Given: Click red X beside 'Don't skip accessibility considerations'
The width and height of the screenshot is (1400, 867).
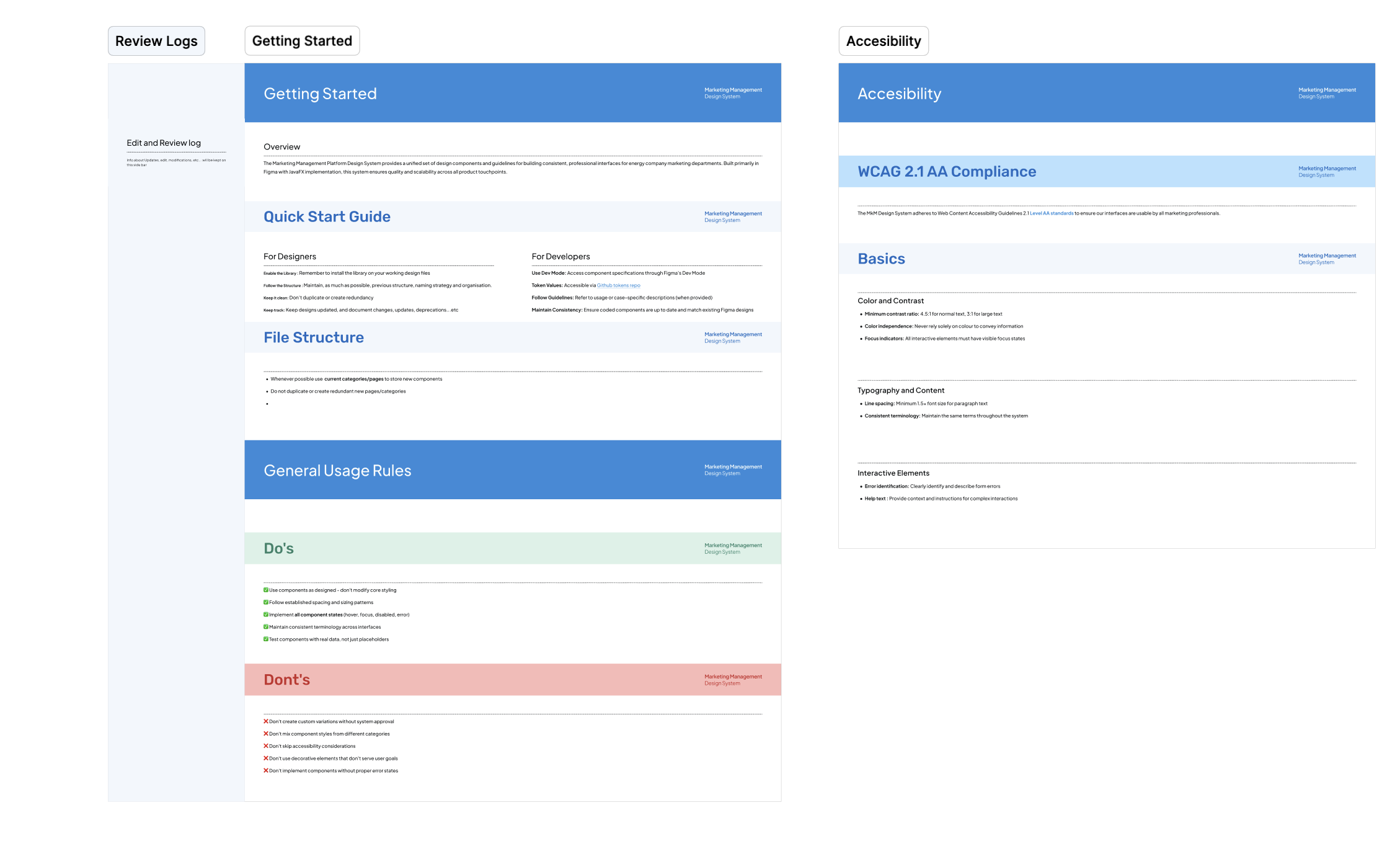Looking at the screenshot, I should pos(266,746).
